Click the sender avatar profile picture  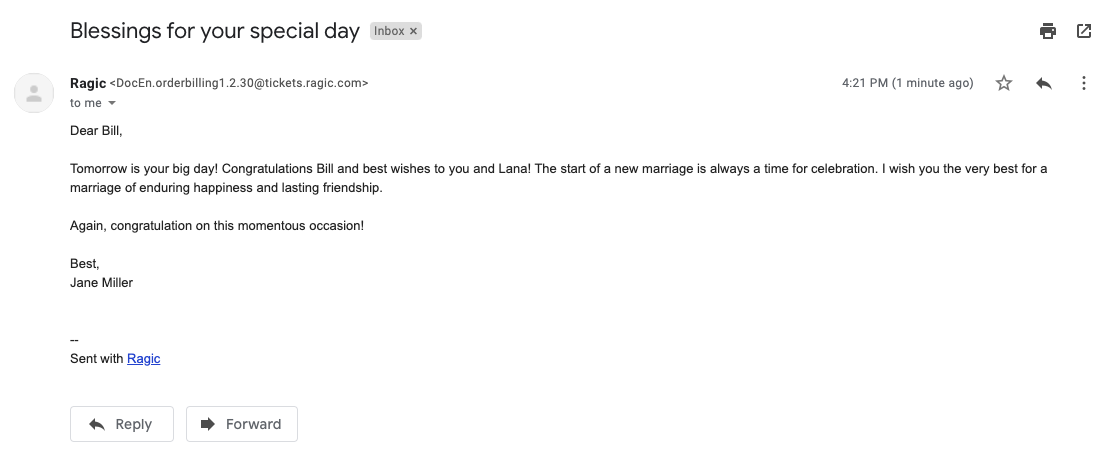[34, 93]
